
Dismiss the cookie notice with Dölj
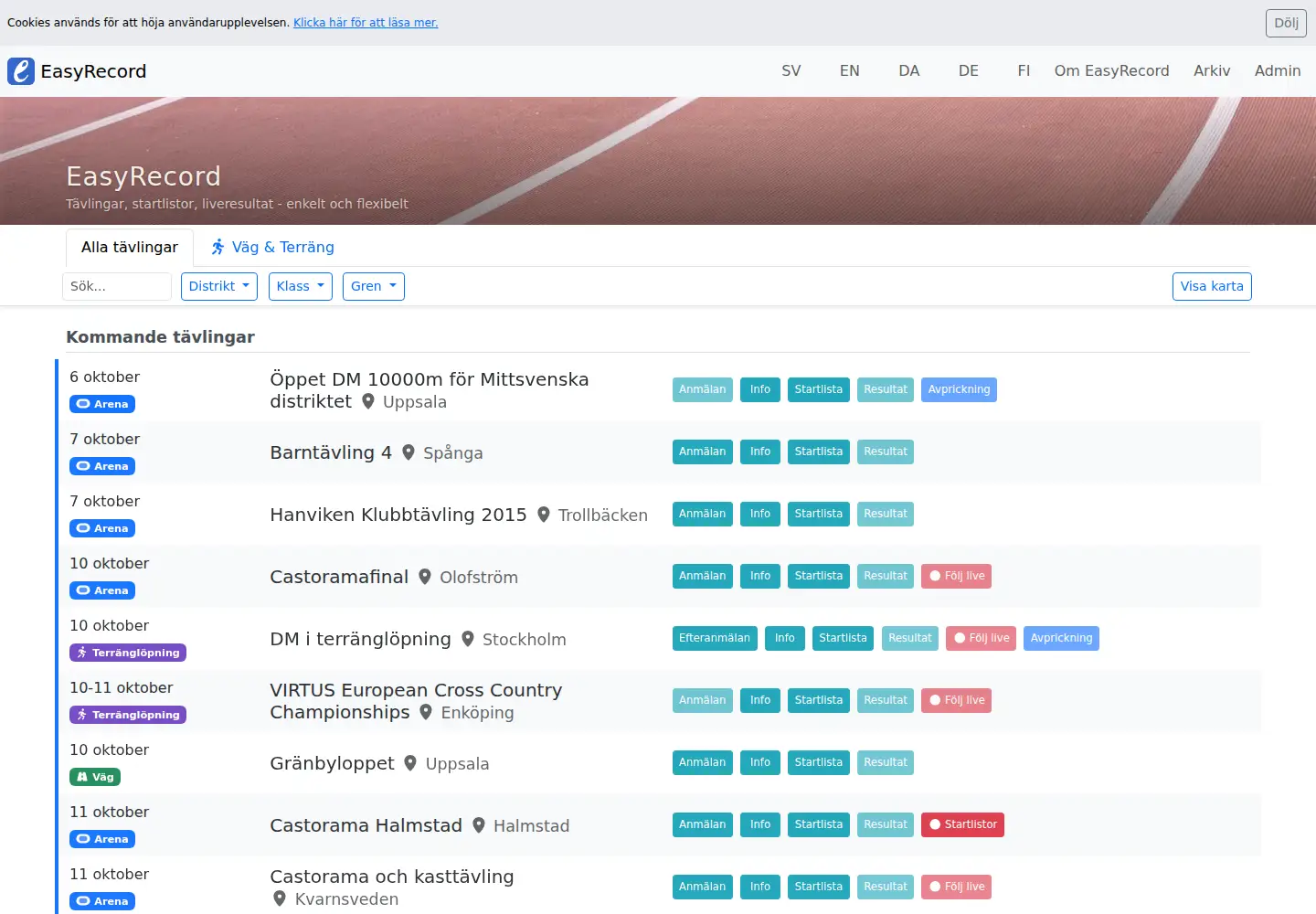point(1286,23)
